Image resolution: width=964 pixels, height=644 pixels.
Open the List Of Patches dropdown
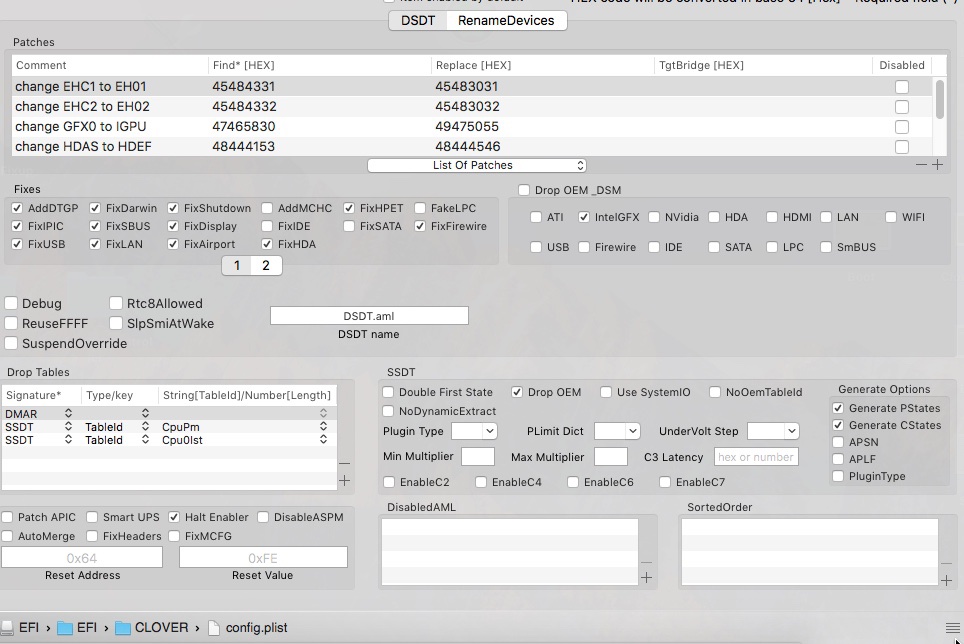[476, 165]
